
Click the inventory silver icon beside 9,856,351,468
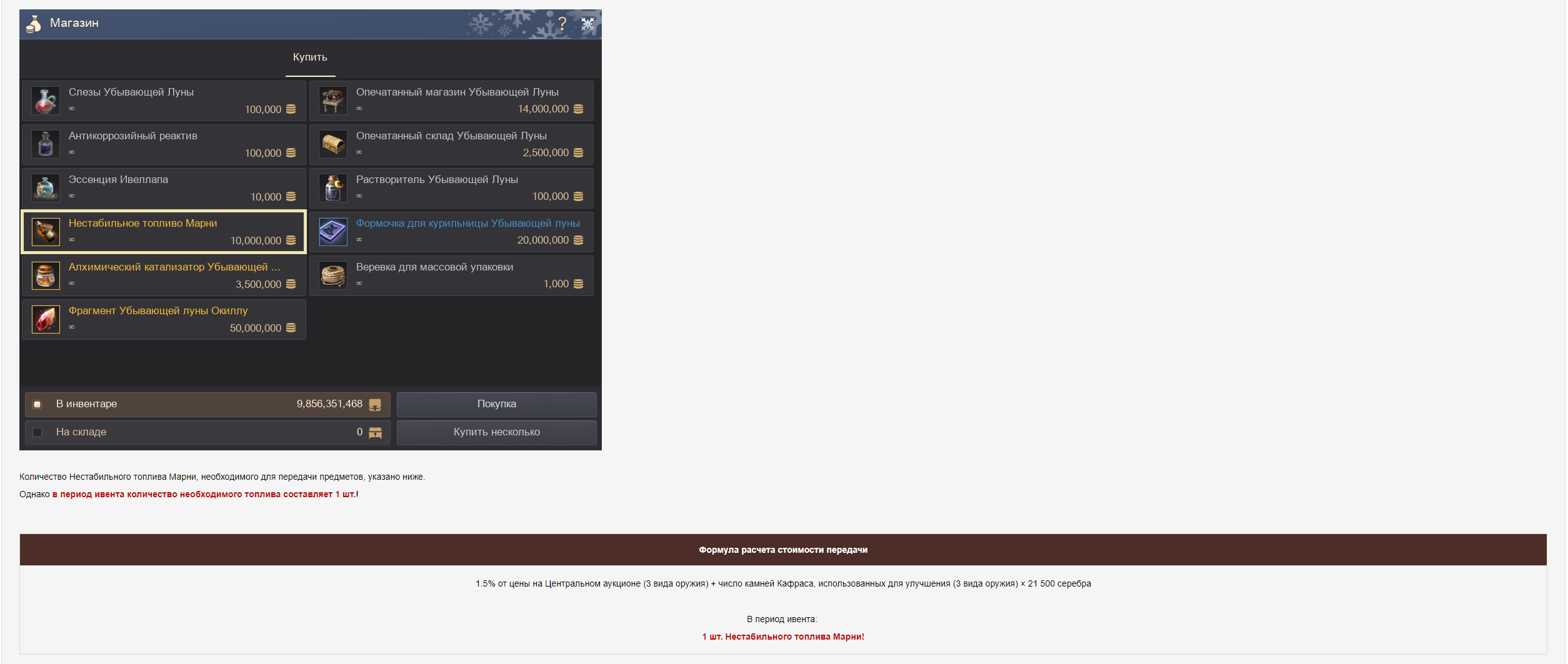pyautogui.click(x=375, y=405)
